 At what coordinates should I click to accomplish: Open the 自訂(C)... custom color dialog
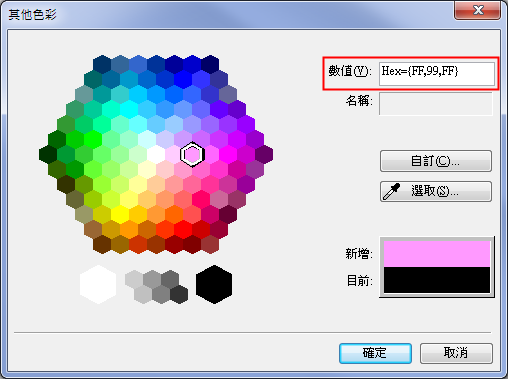(436, 161)
